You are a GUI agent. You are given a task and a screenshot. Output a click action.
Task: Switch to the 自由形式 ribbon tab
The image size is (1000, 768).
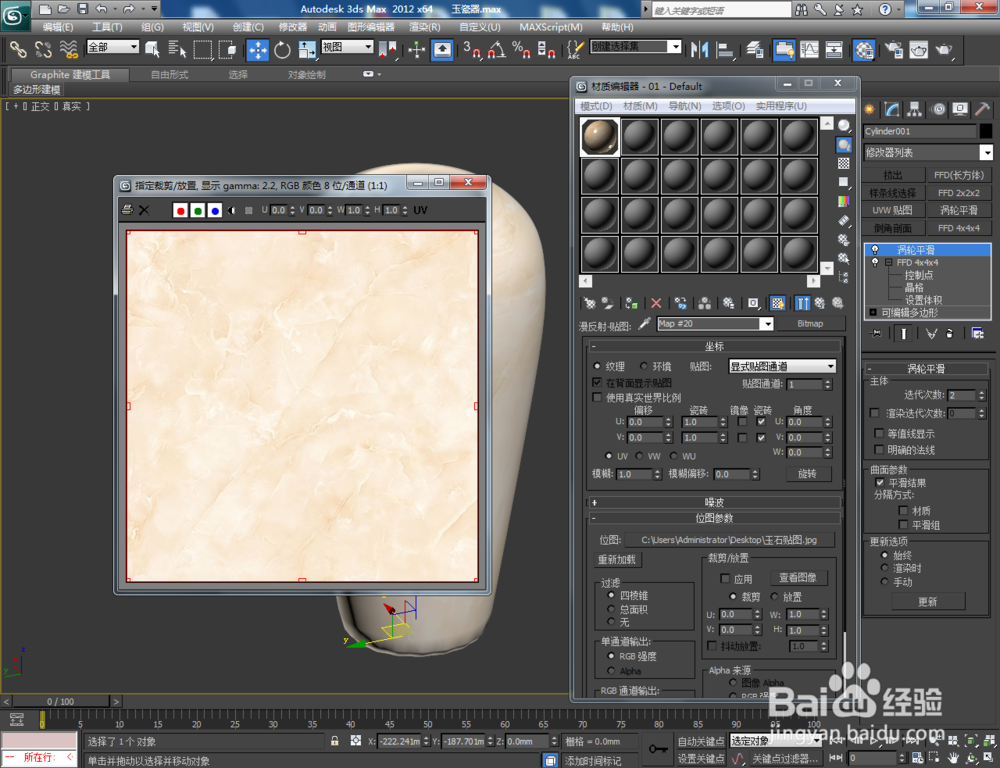click(x=169, y=75)
